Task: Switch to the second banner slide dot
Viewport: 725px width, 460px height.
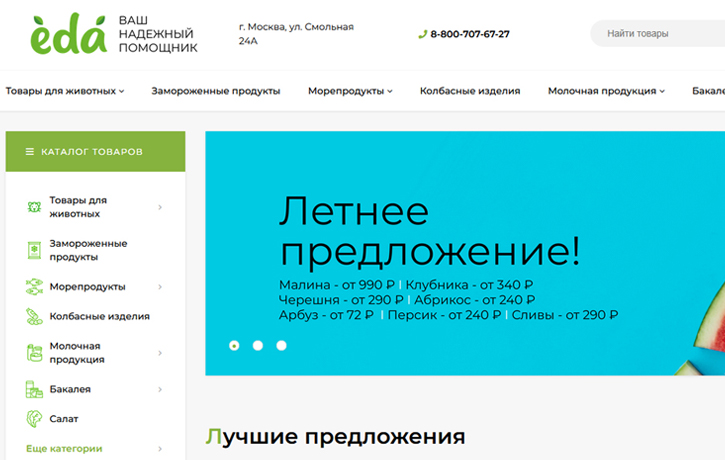Action: 258,345
